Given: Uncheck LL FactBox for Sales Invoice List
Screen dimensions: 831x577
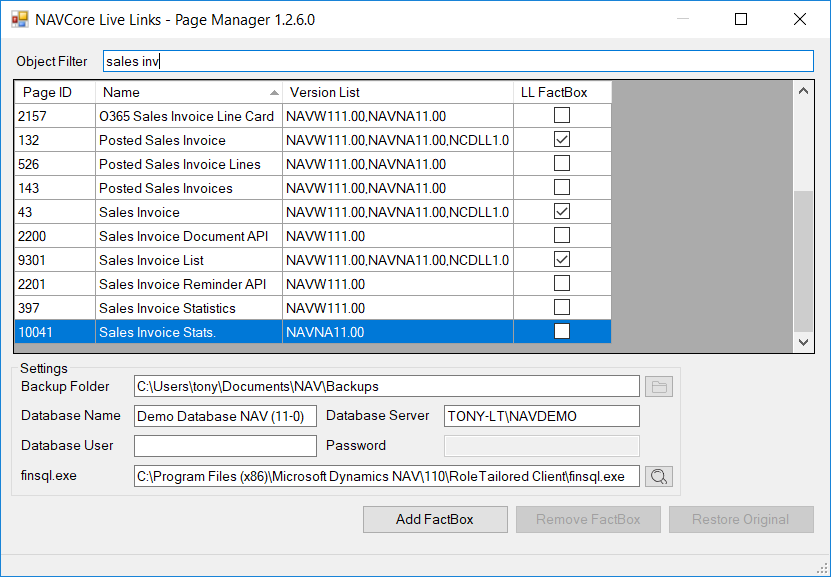Looking at the screenshot, I should pos(561,260).
